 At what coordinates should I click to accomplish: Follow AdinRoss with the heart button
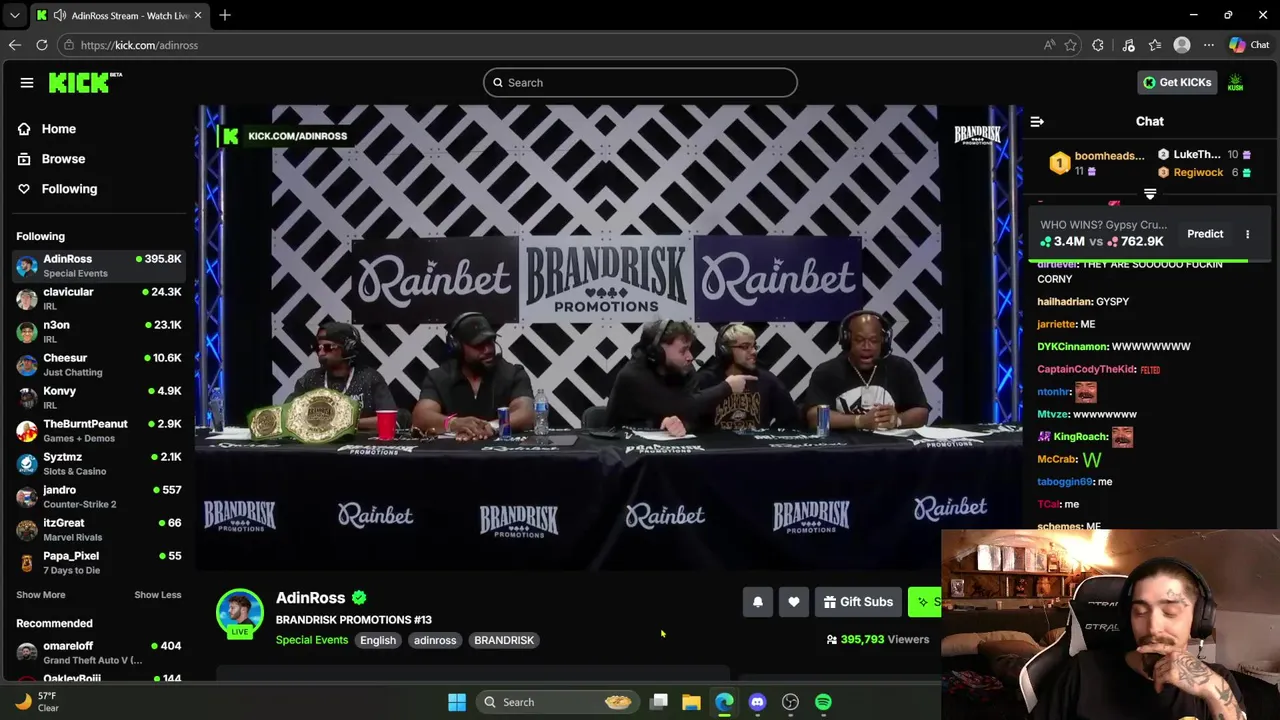[794, 602]
